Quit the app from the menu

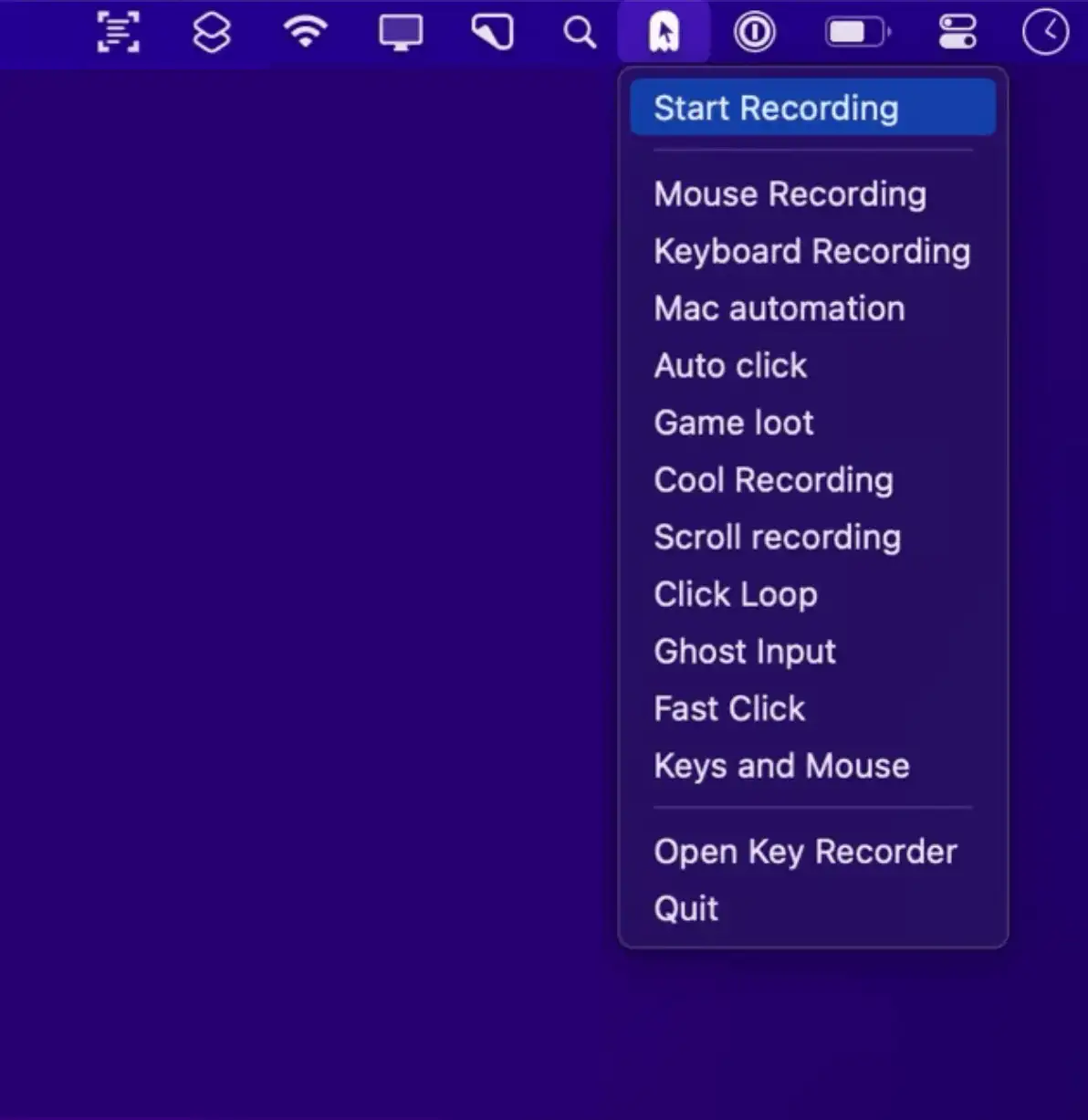tap(812, 909)
